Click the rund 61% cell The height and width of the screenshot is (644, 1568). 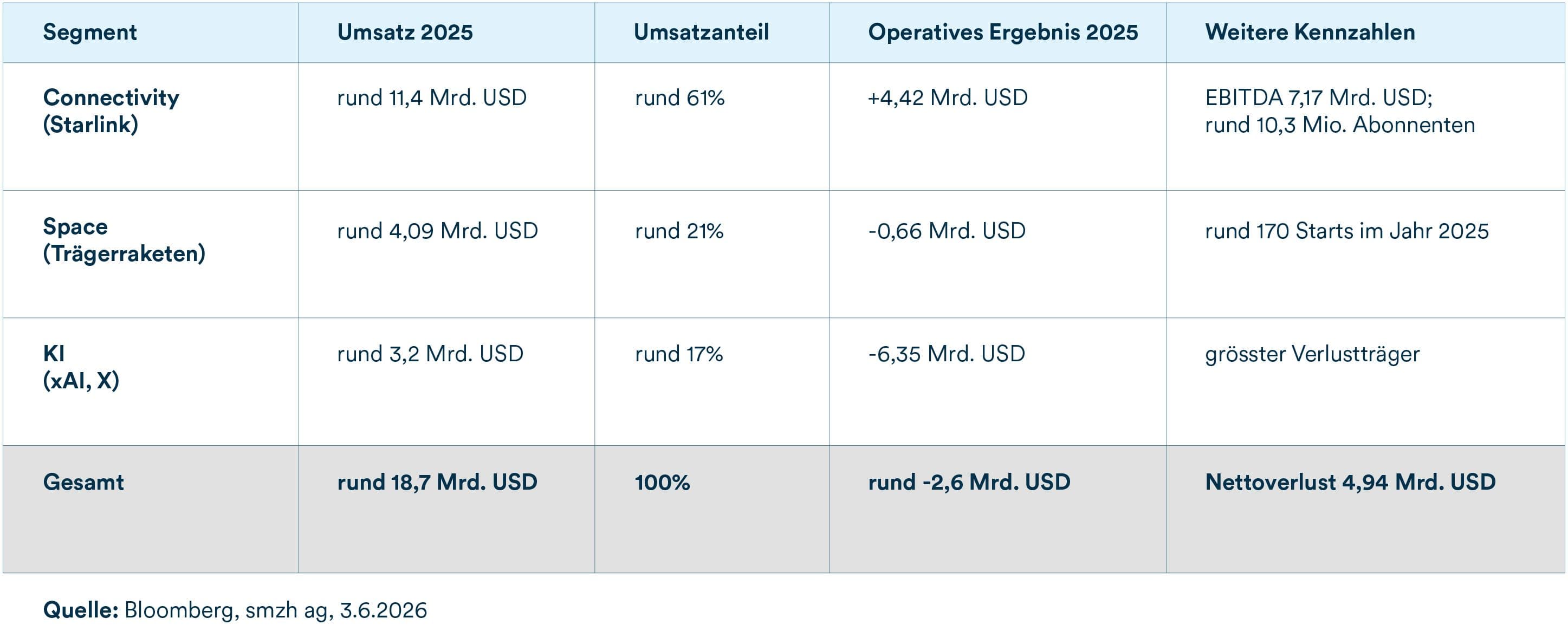(x=679, y=98)
